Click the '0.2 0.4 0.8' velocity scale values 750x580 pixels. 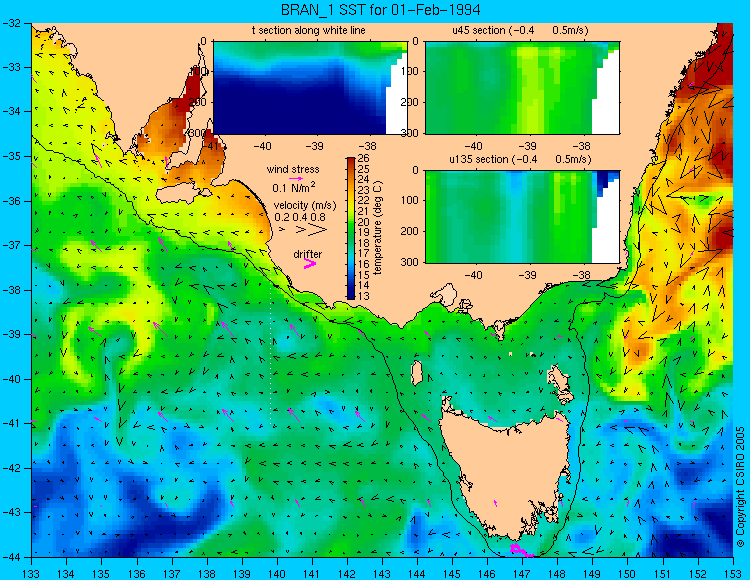pyautogui.click(x=300, y=217)
